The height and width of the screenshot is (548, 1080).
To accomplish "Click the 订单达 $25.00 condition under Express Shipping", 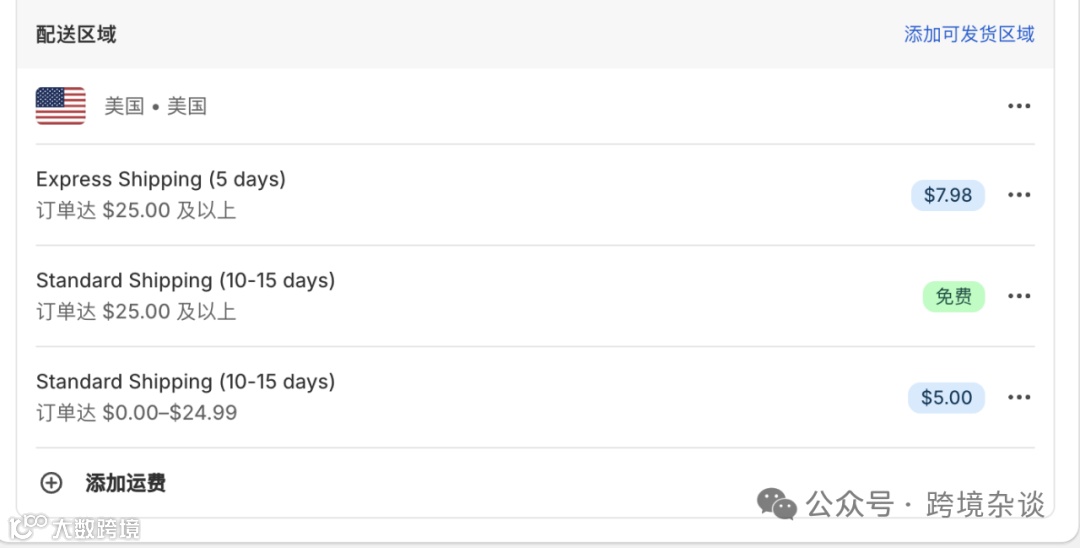I will pos(136,211).
